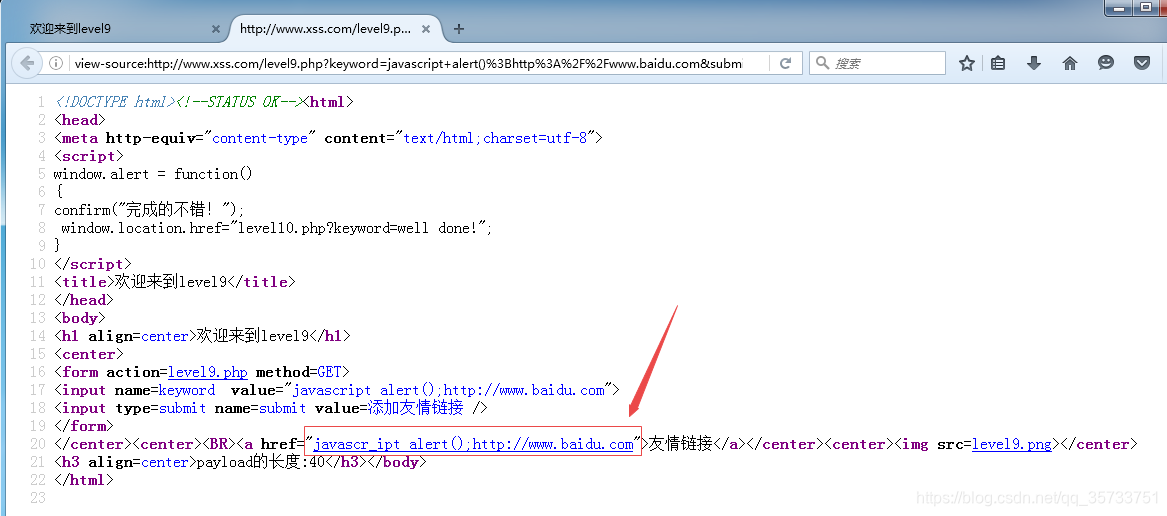Click the <body> tag on line 13
Screen dimensions: 1167x516
pyautogui.click(x=80, y=318)
